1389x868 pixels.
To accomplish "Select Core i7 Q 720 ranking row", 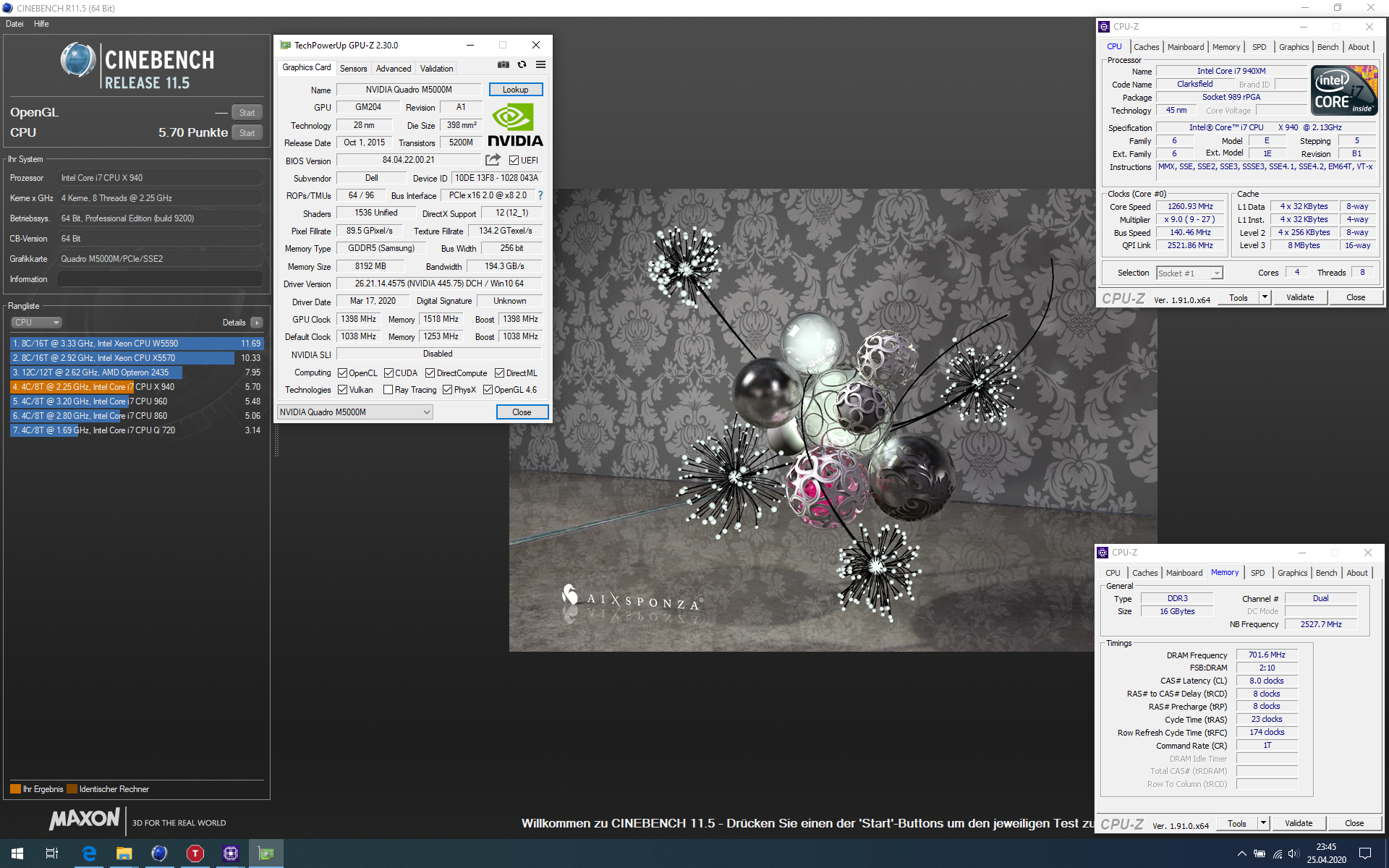I will 136,430.
